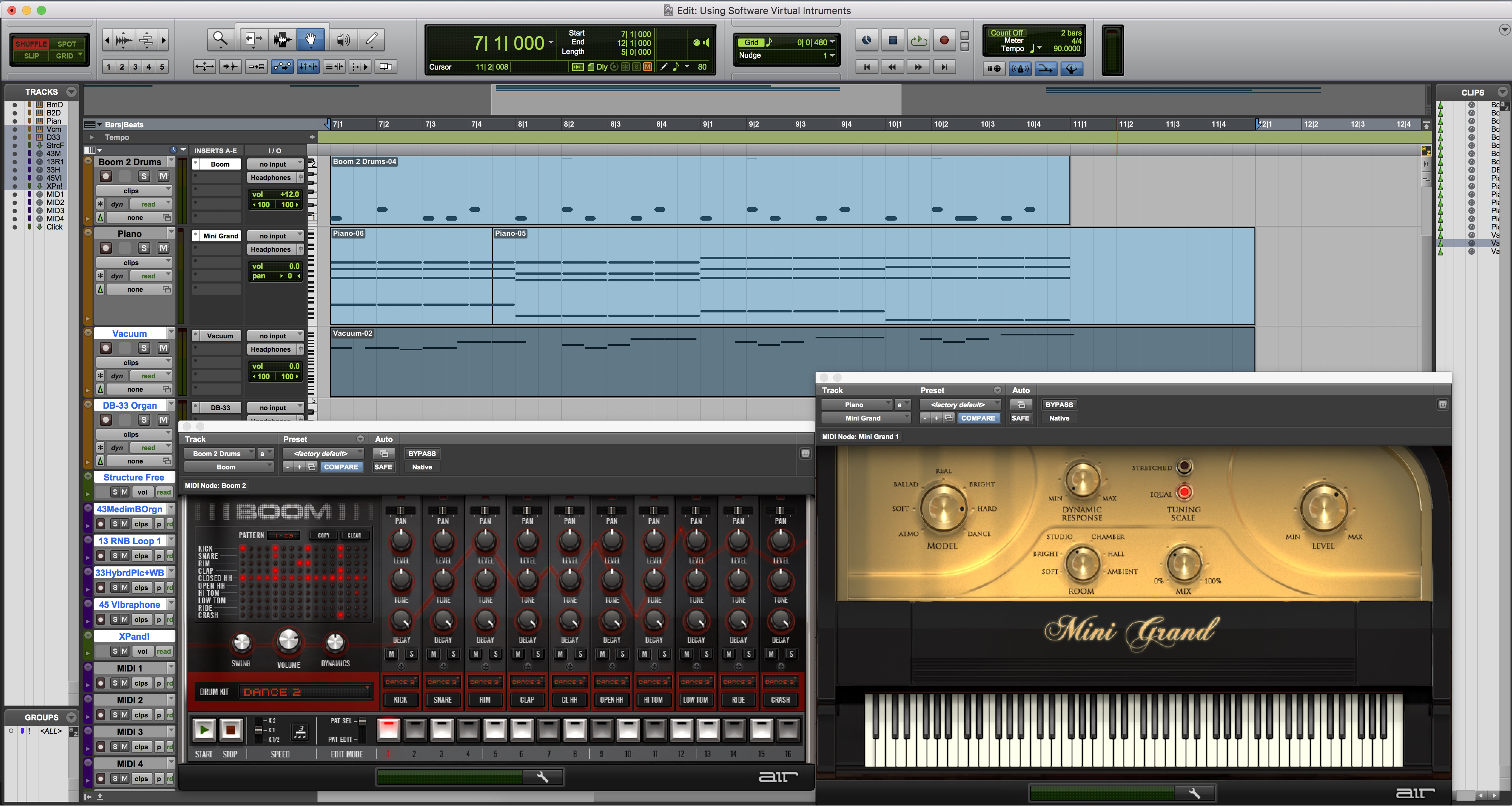Click the Boom insert on drums track
This screenshot has height=807, width=1512.
(220, 164)
